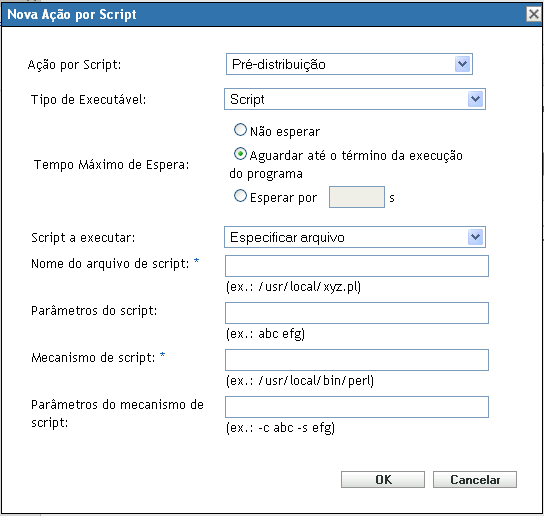This screenshot has height=516, width=544.
Task: Select the Esperar por radio option
Action: pyautogui.click(x=240, y=196)
